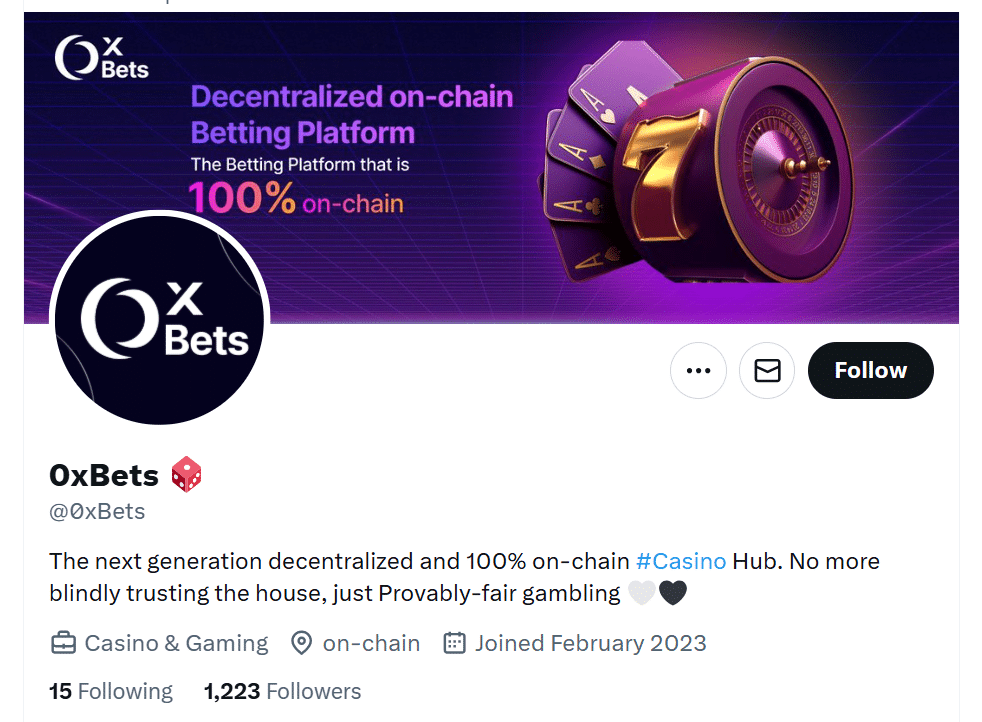Click the briefcase icon beside Casino & Gaming

click(x=63, y=643)
